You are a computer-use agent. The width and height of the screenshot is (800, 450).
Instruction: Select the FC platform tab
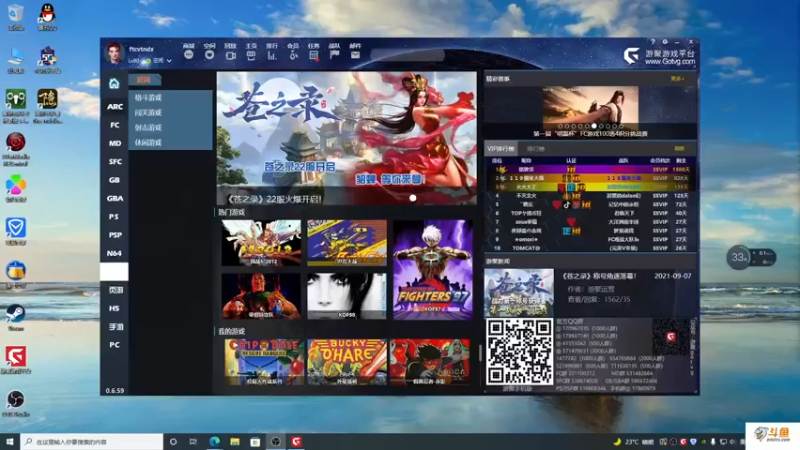(x=114, y=125)
